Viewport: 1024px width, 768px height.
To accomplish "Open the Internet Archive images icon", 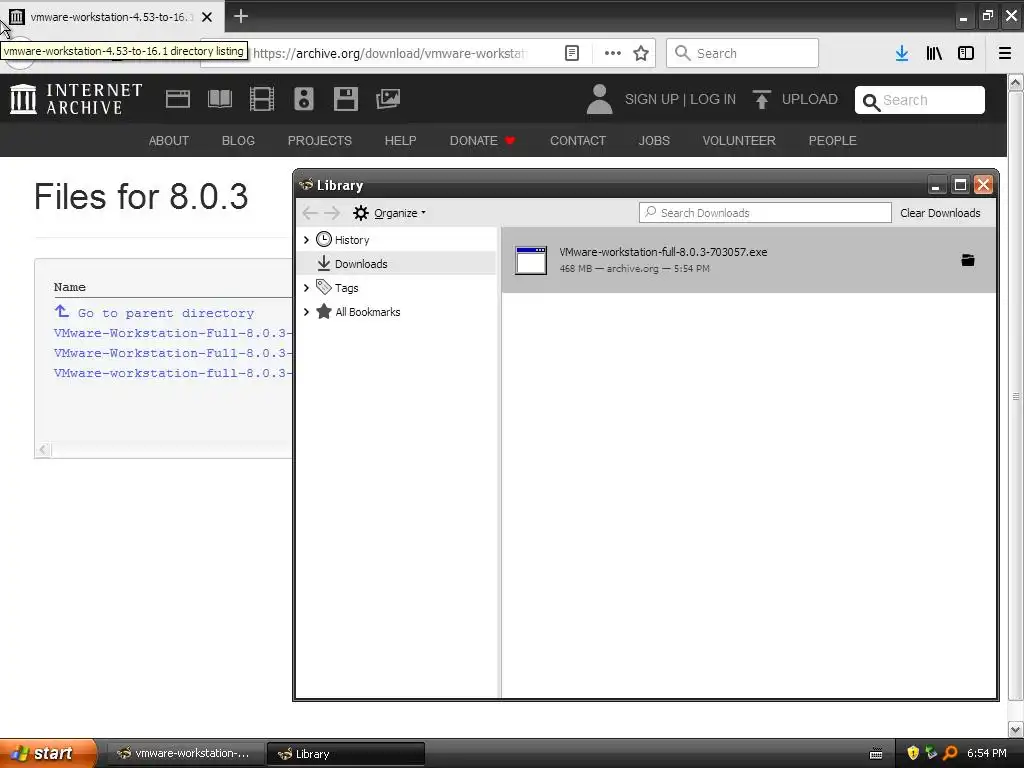I will [x=388, y=99].
